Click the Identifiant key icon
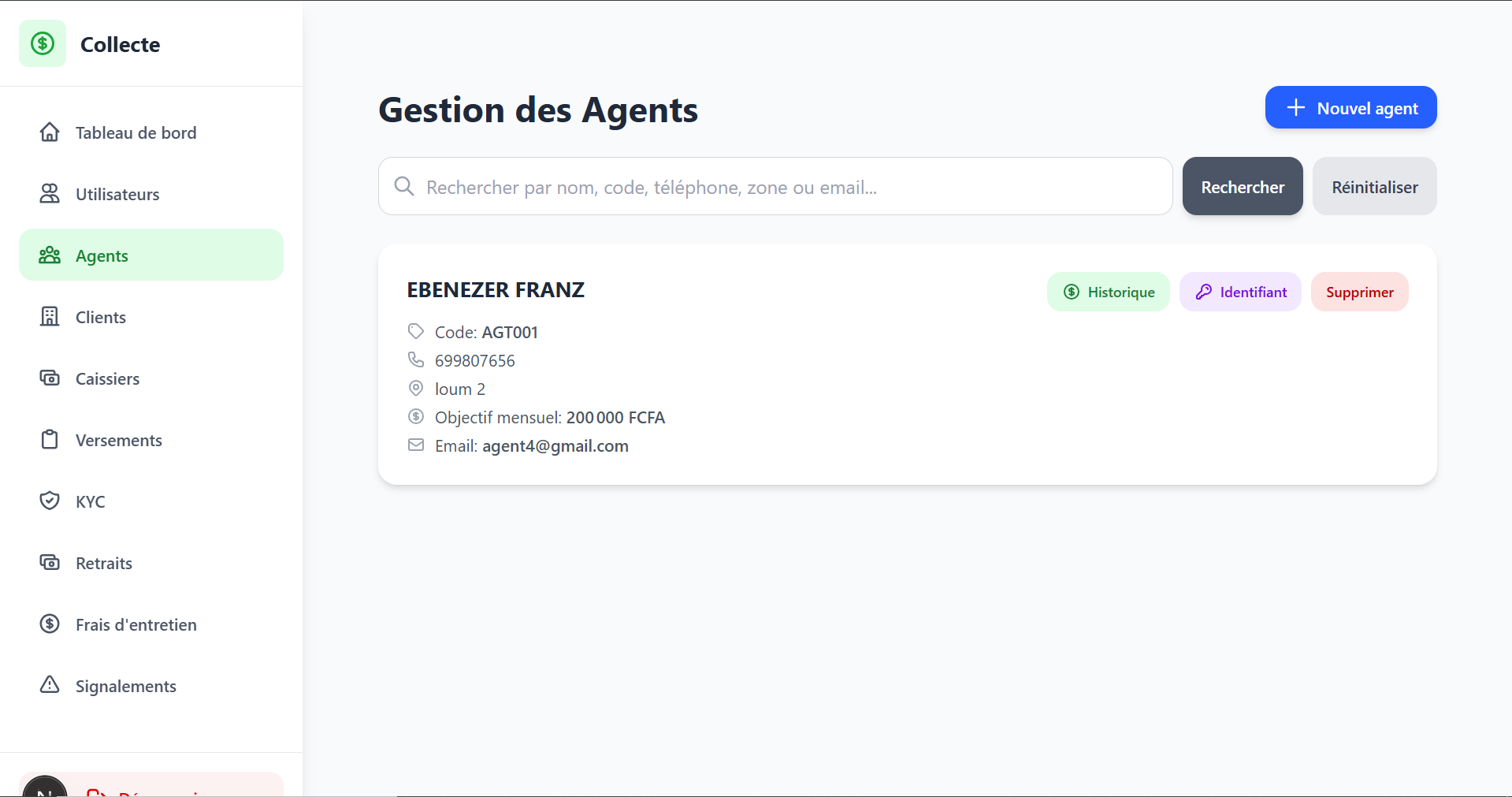This screenshot has width=1512, height=797. 1203,292
